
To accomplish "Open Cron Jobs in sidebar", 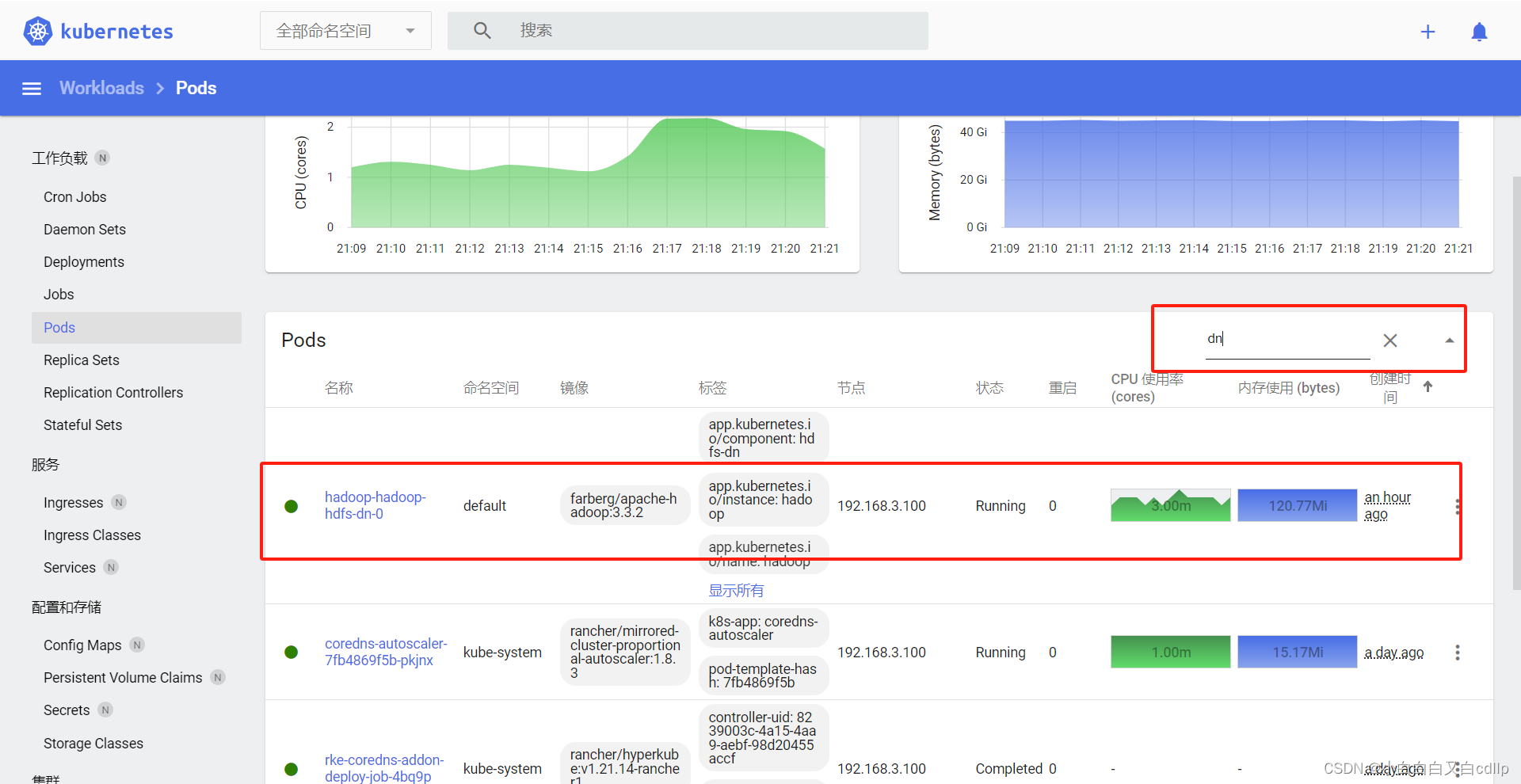I will click(75, 197).
